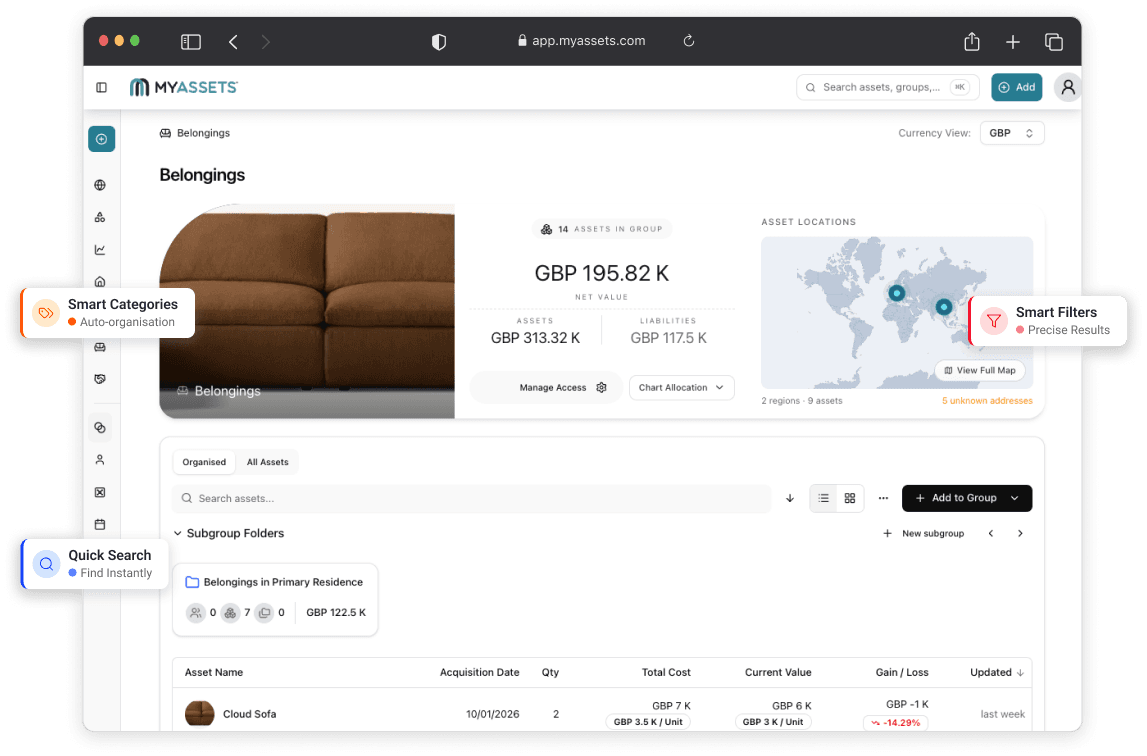This screenshot has width=1147, height=756.
Task: Collapse the MyAssets left sidebar
Action: pyautogui.click(x=102, y=88)
